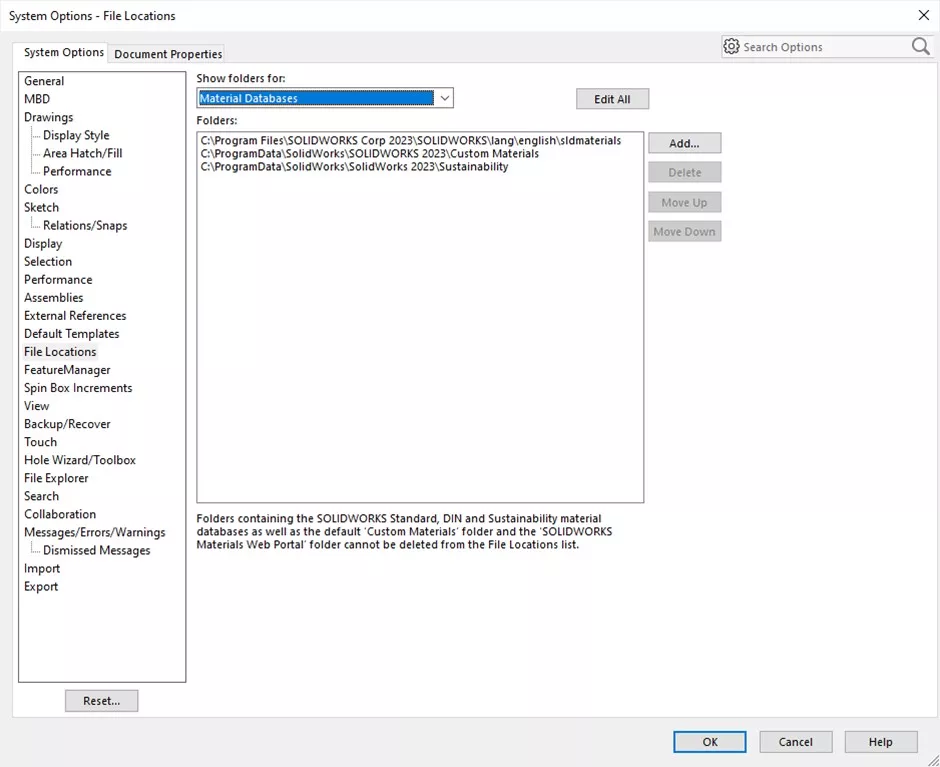Switch to the Document Properties tab
The image size is (940, 767).
click(166, 54)
